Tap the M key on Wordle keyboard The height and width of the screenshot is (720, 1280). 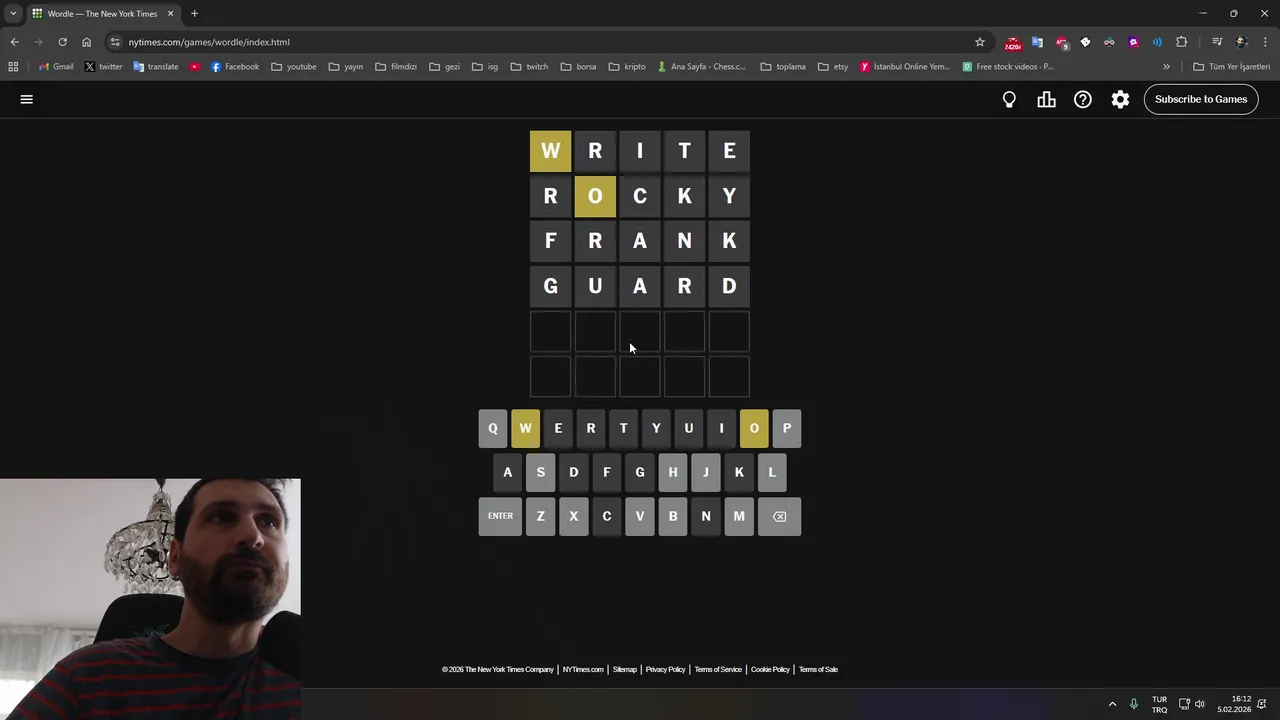point(739,516)
